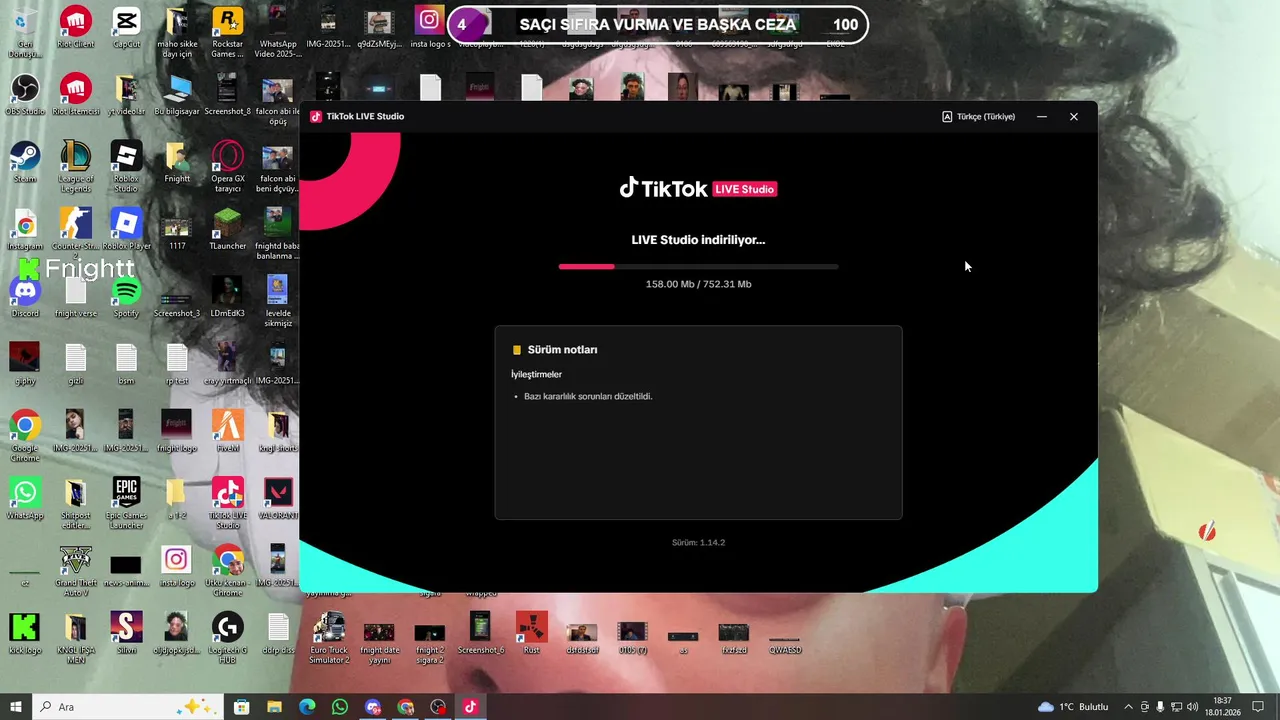Open Chrome from the taskbar
This screenshot has width=1280, height=720.
click(405, 707)
